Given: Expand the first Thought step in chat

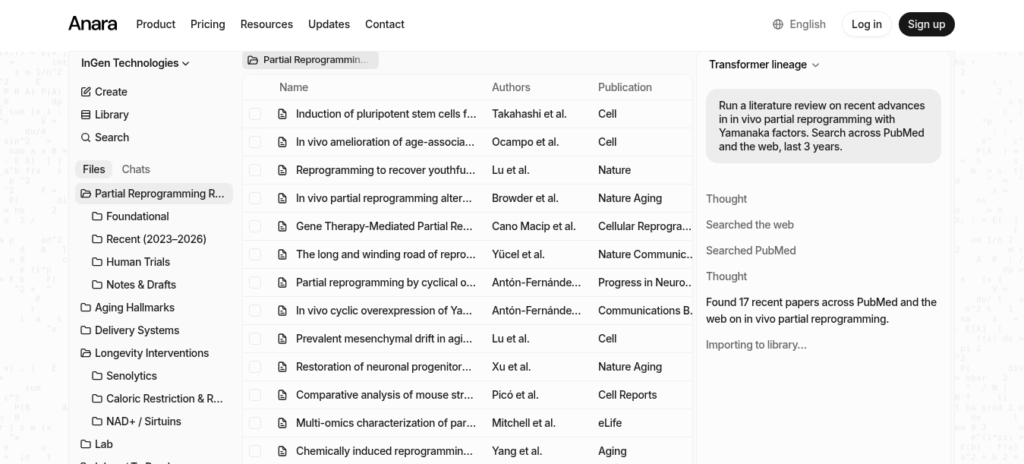Looking at the screenshot, I should (x=726, y=199).
